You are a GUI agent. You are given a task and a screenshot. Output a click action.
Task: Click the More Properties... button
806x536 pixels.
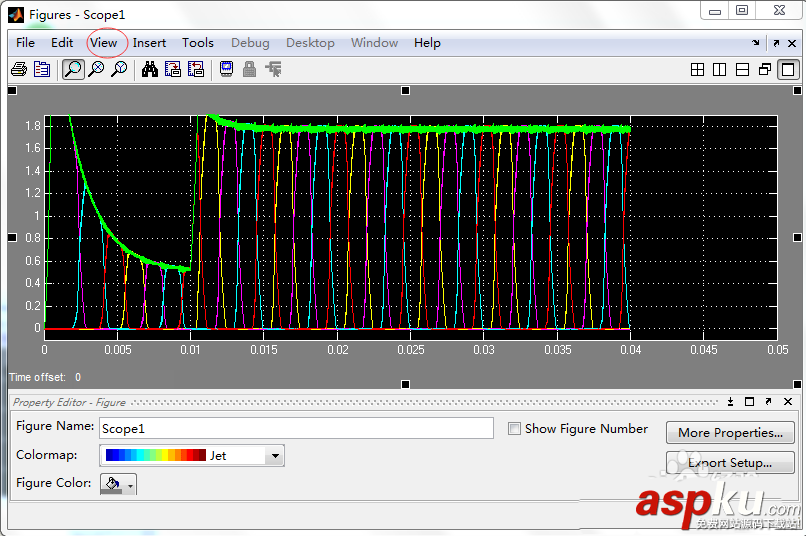pyautogui.click(x=730, y=433)
